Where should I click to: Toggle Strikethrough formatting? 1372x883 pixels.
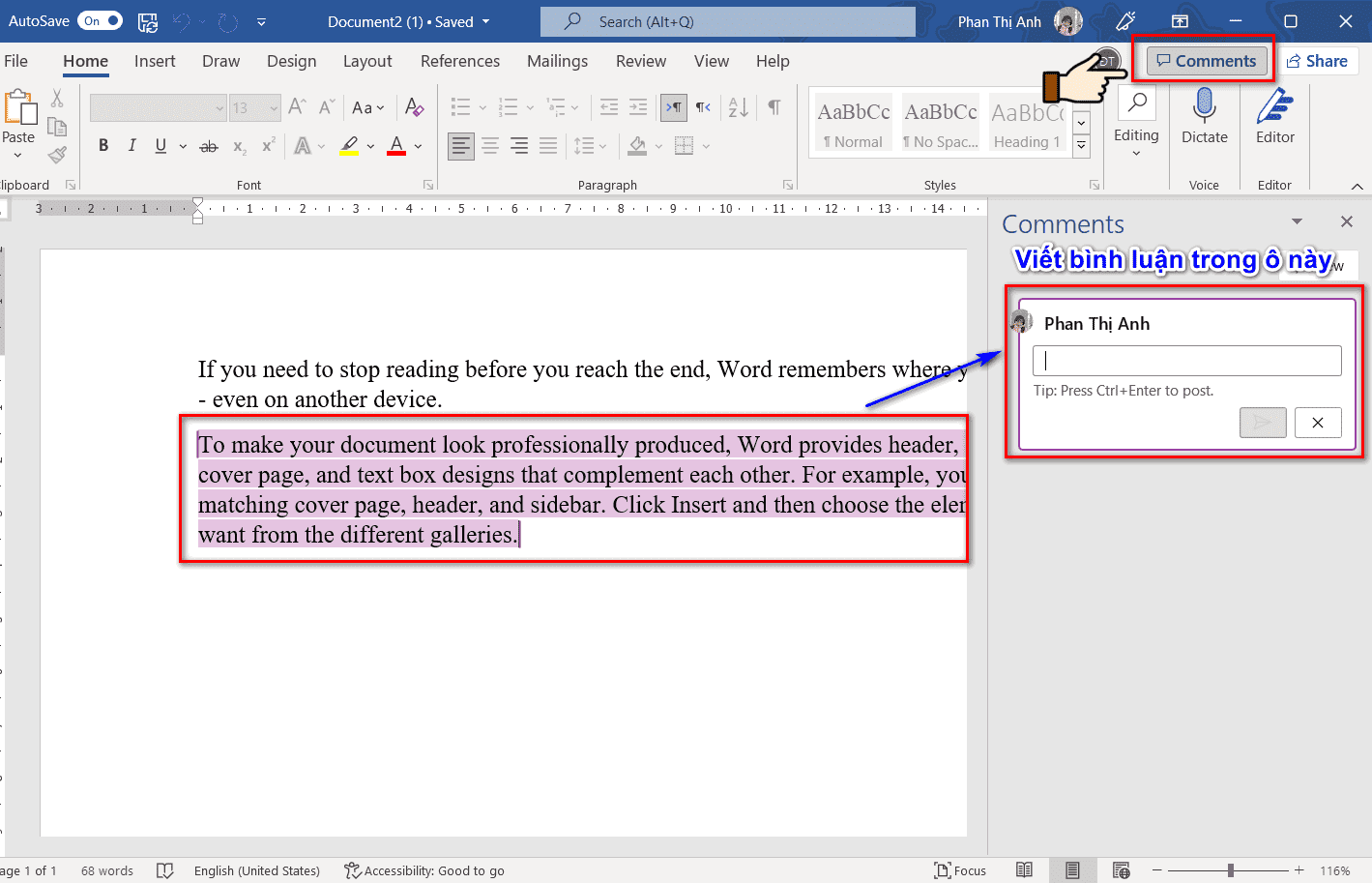[x=208, y=146]
